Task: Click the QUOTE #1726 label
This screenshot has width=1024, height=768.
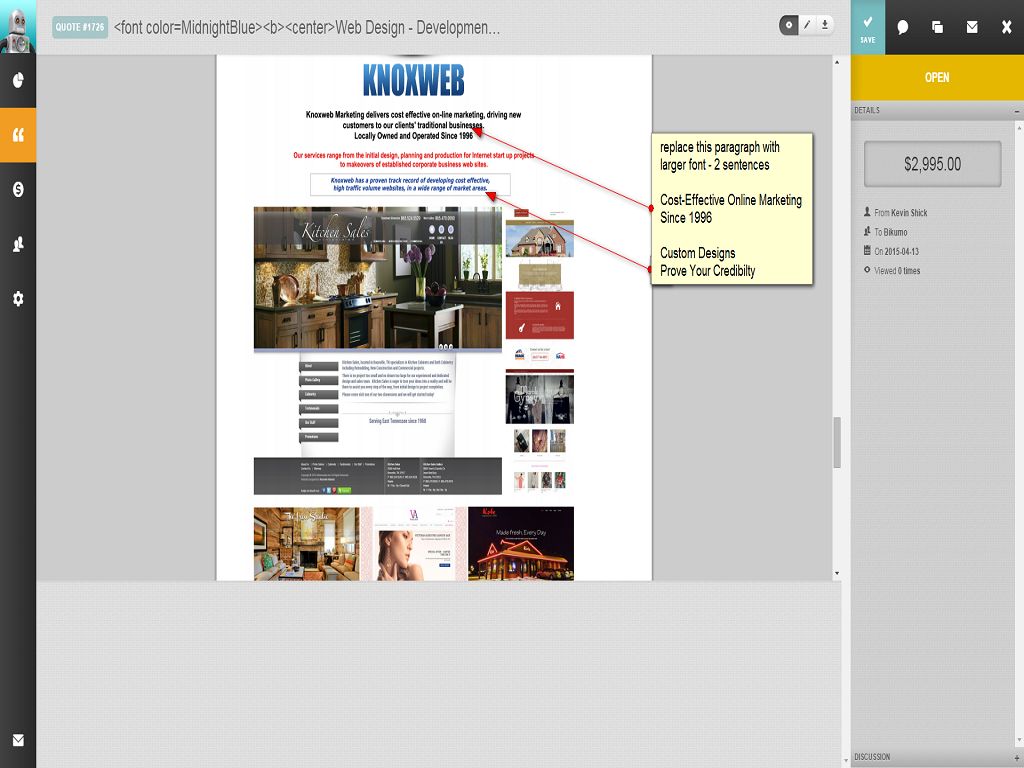Action: click(80, 27)
